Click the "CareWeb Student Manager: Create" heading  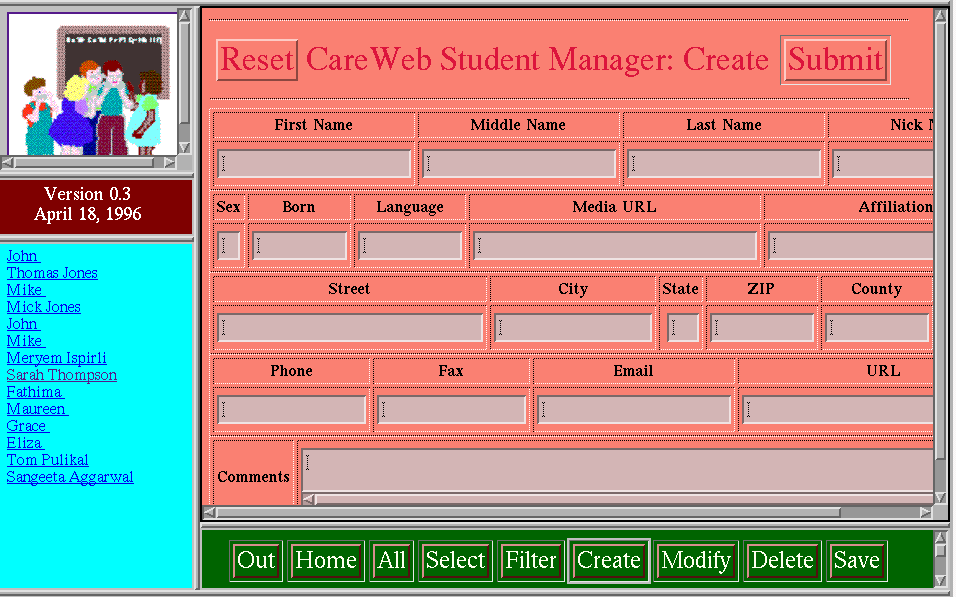(x=537, y=60)
